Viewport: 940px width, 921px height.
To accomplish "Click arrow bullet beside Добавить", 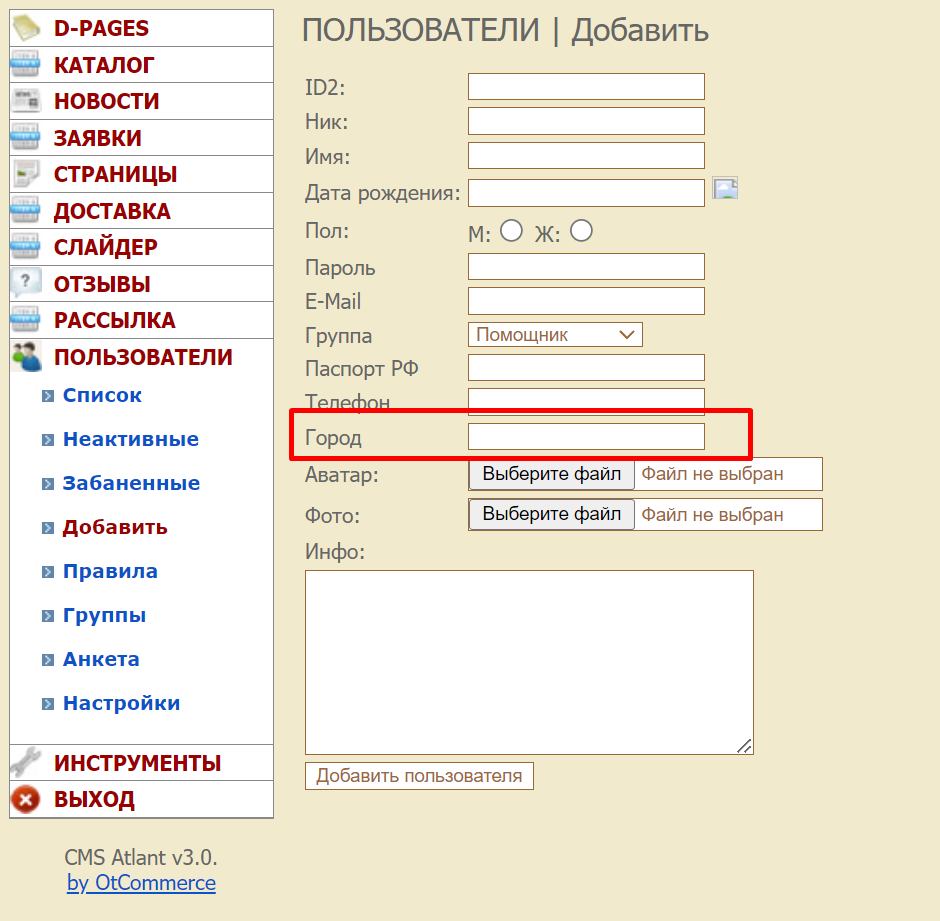I will coord(48,528).
